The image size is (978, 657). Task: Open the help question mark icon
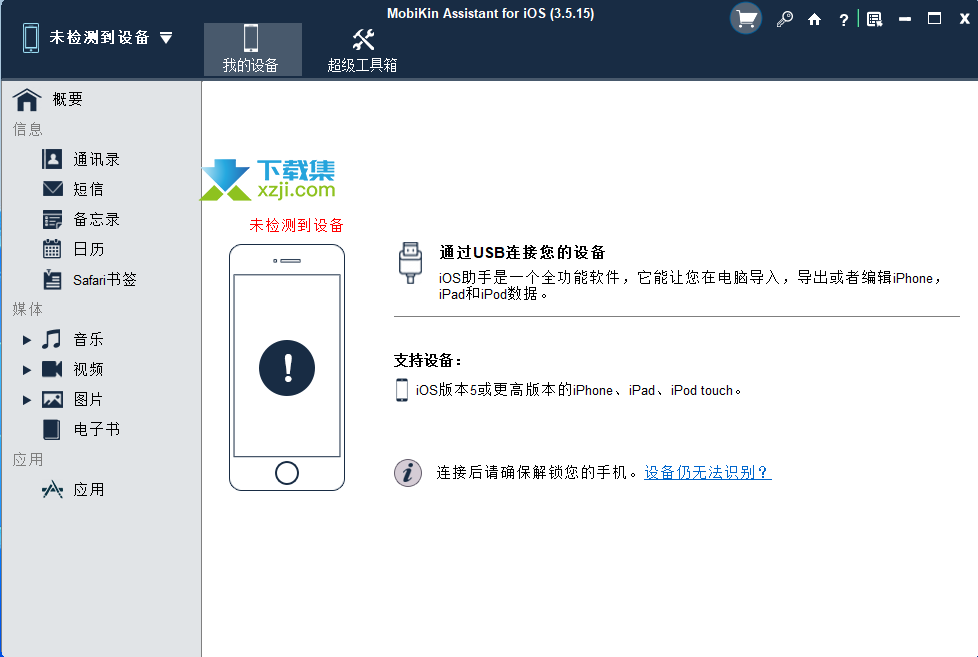[843, 20]
